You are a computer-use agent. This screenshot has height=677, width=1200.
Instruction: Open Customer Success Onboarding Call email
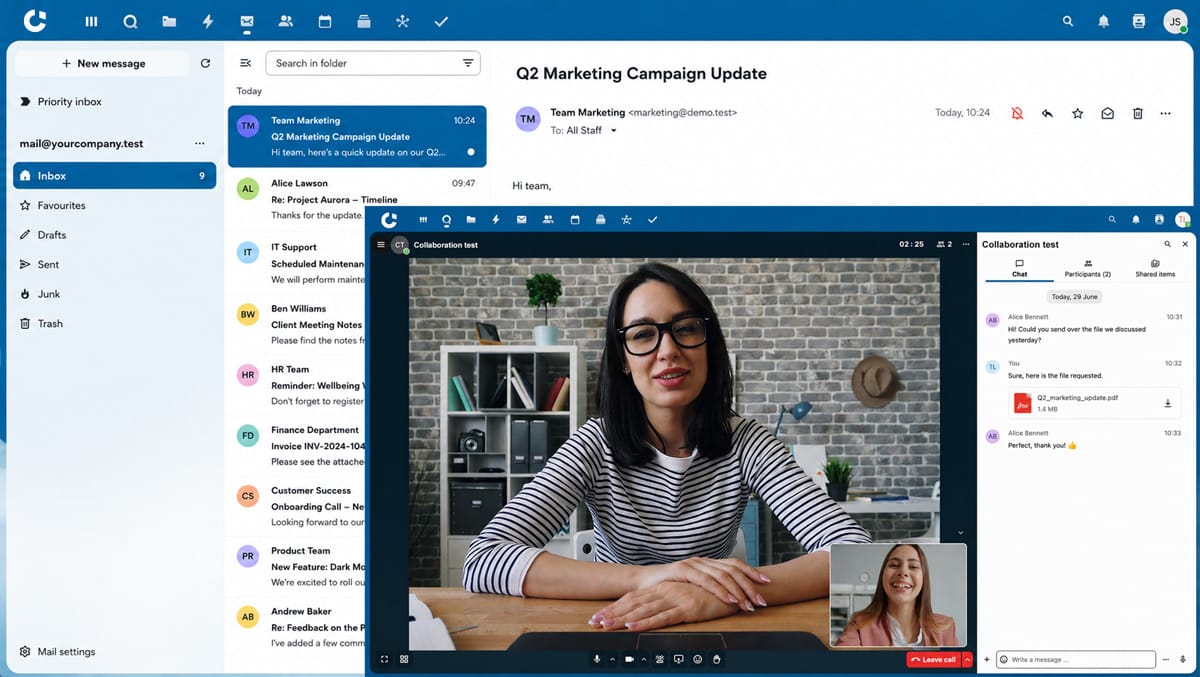pyautogui.click(x=298, y=506)
